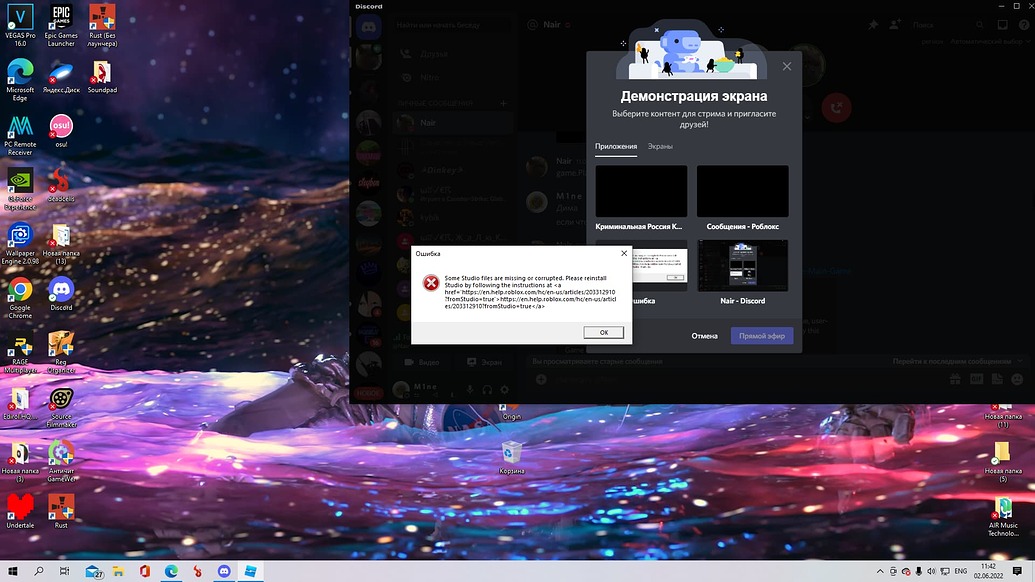Viewport: 1035px width, 582px height.
Task: Open PC Remote Receiver desktop icon
Action: [20, 135]
